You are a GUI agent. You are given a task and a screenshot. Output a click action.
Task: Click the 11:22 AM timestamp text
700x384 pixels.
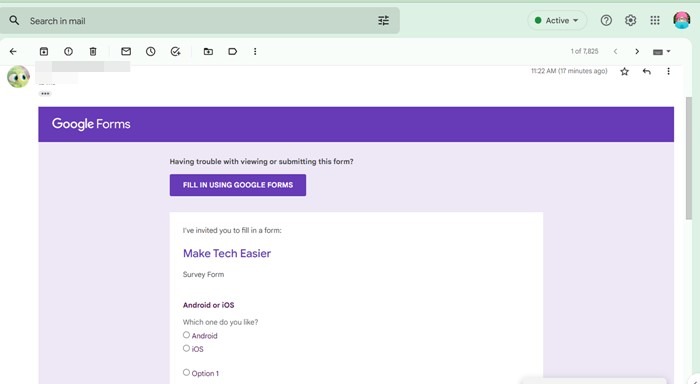pos(569,71)
